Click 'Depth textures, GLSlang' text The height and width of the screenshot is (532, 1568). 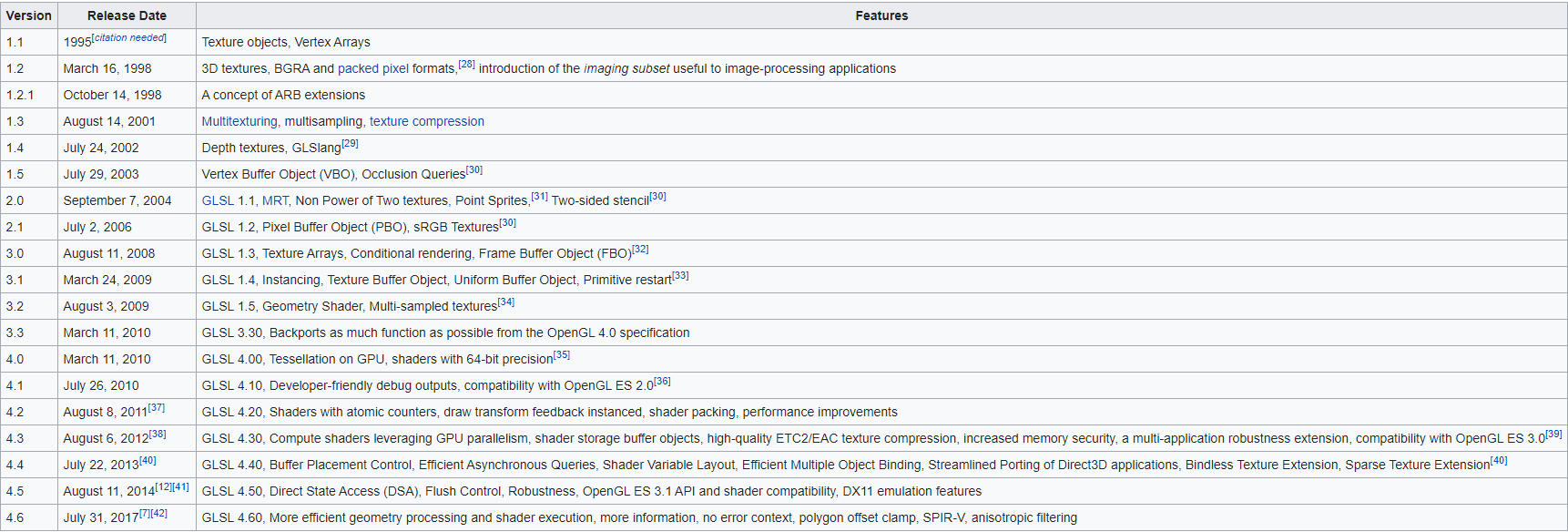271,148
